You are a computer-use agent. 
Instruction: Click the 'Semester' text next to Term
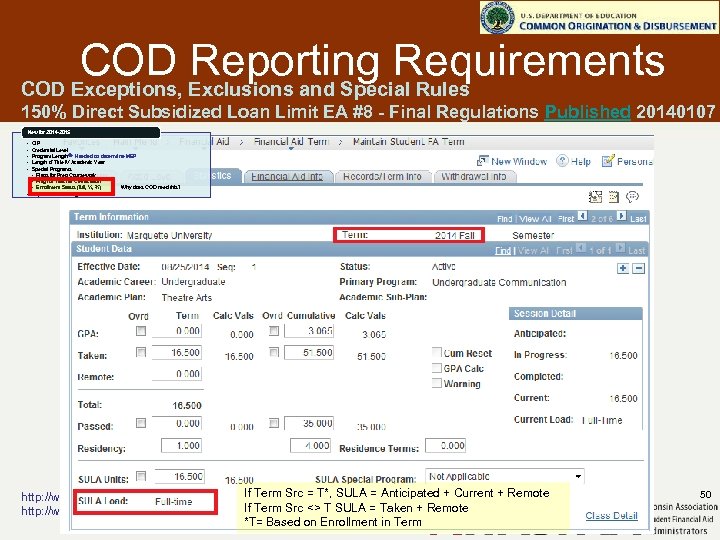533,236
